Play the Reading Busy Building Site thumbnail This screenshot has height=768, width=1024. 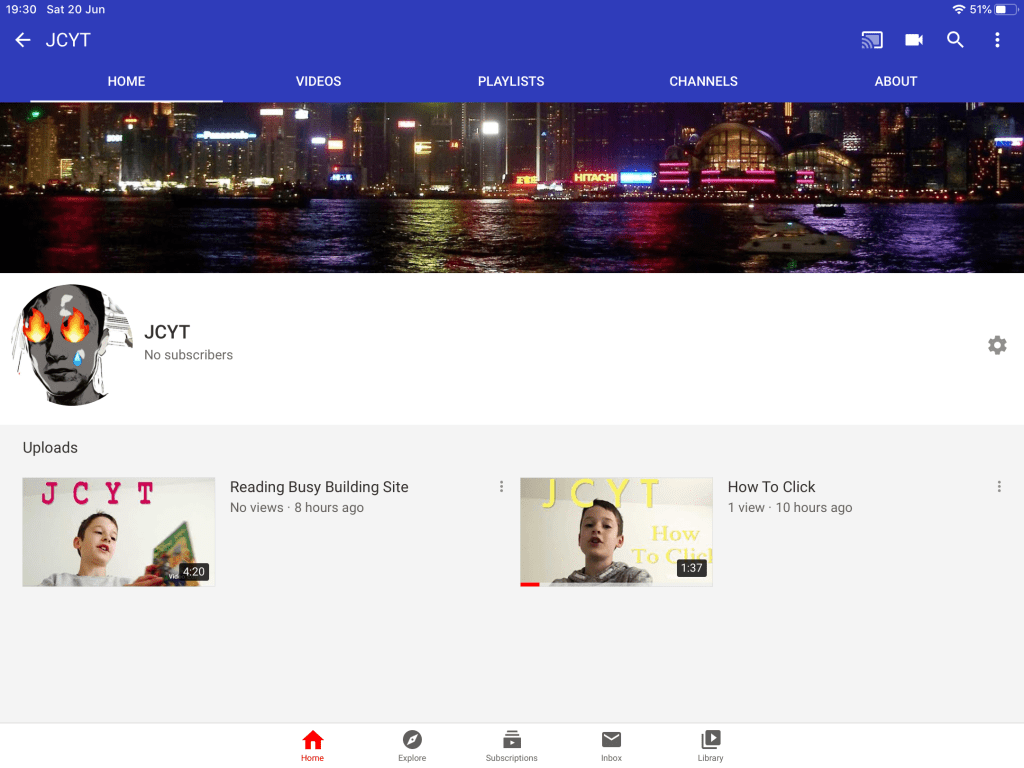click(x=119, y=532)
